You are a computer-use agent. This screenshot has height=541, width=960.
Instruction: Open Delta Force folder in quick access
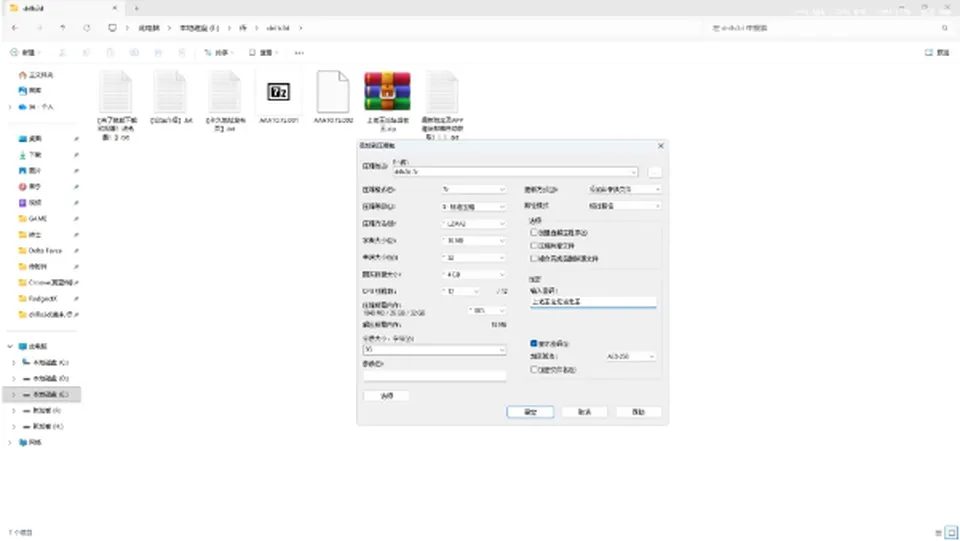tap(45, 250)
